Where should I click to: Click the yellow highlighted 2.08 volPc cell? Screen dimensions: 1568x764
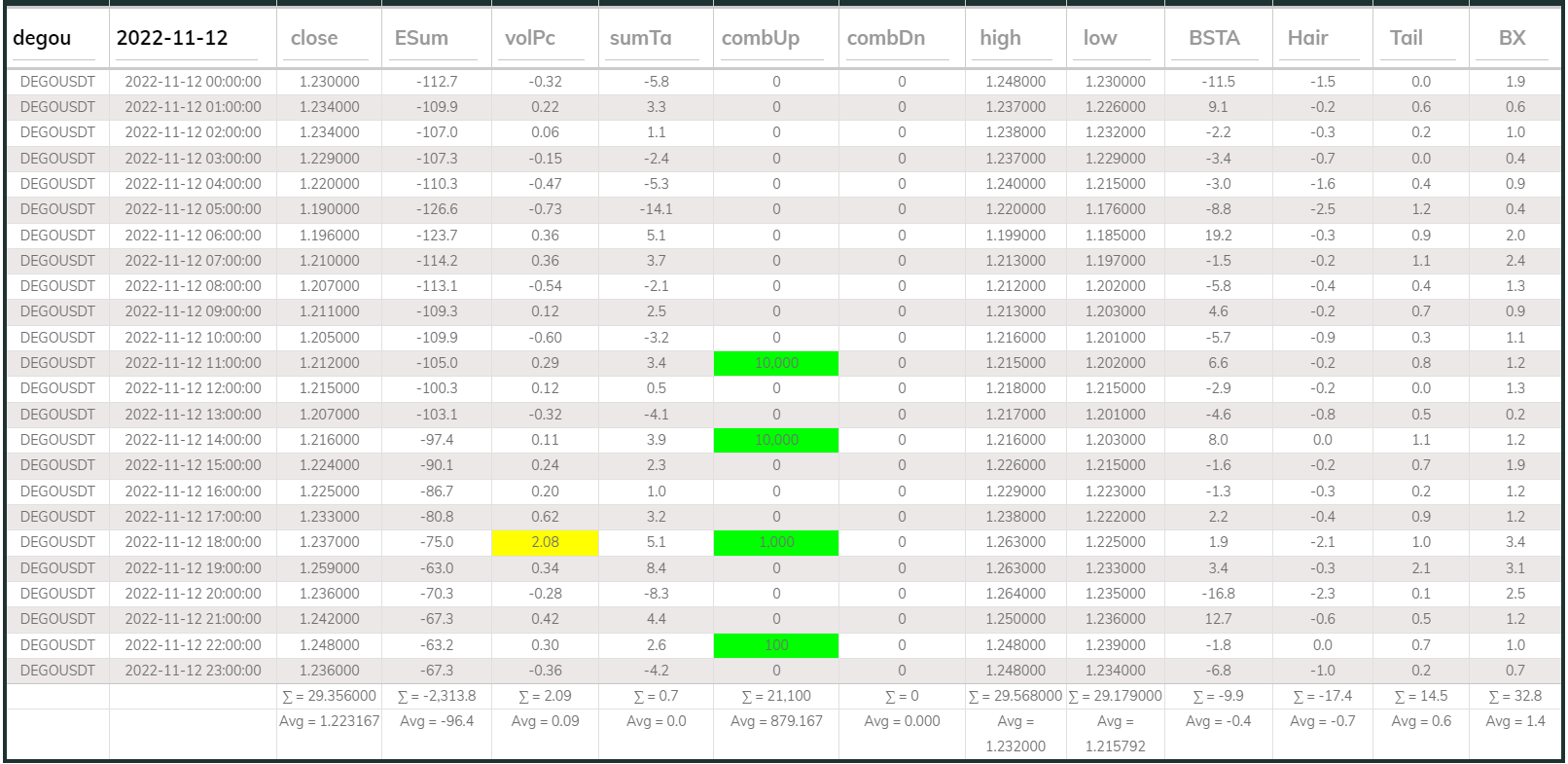pyautogui.click(x=545, y=542)
